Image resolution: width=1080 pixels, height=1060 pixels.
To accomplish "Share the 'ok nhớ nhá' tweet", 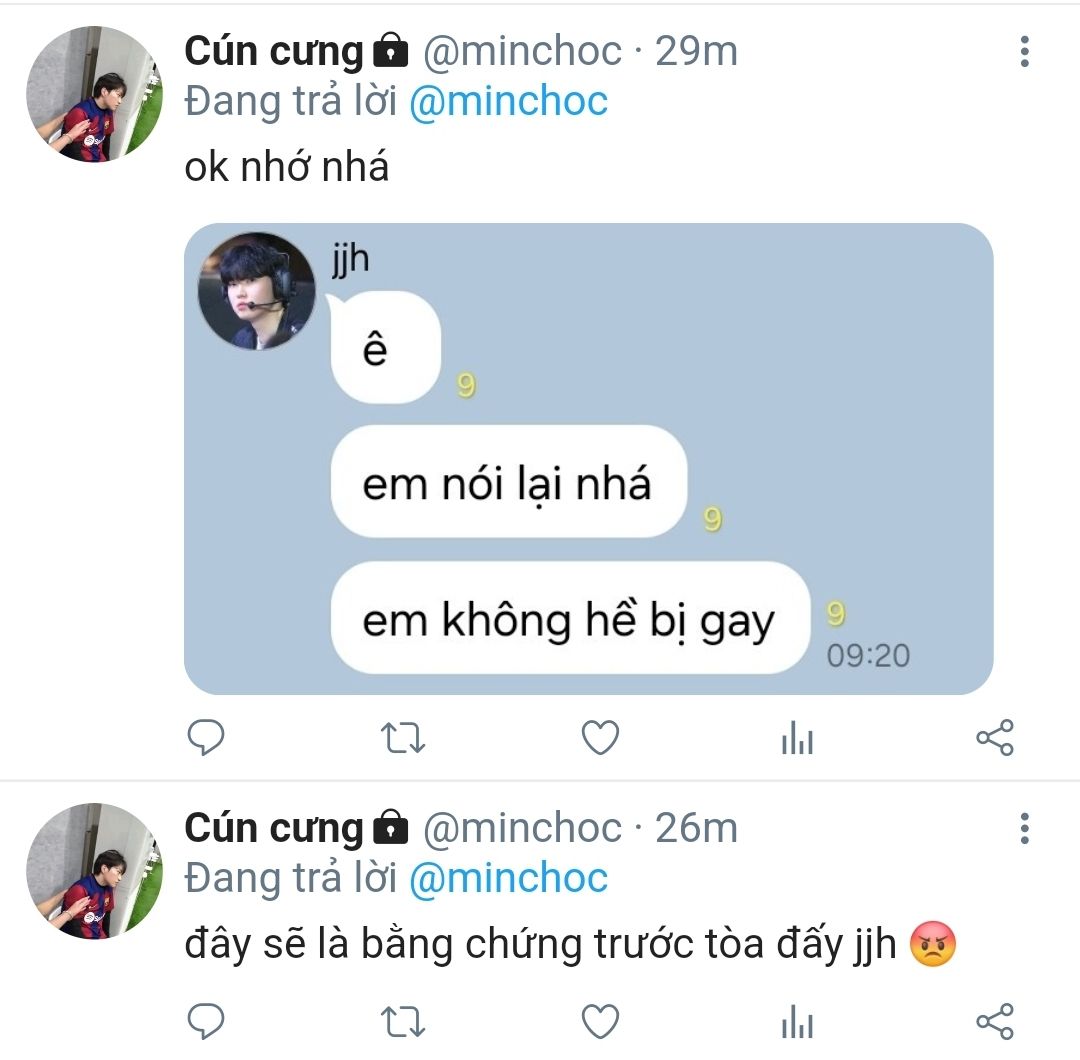I will click(x=995, y=737).
